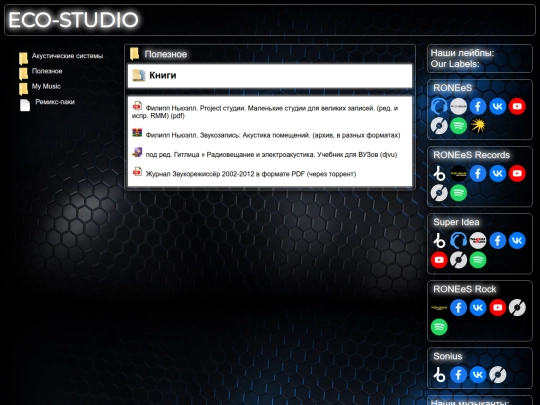
Task: Open RONEeS Records YouTube channel
Action: pos(517,174)
